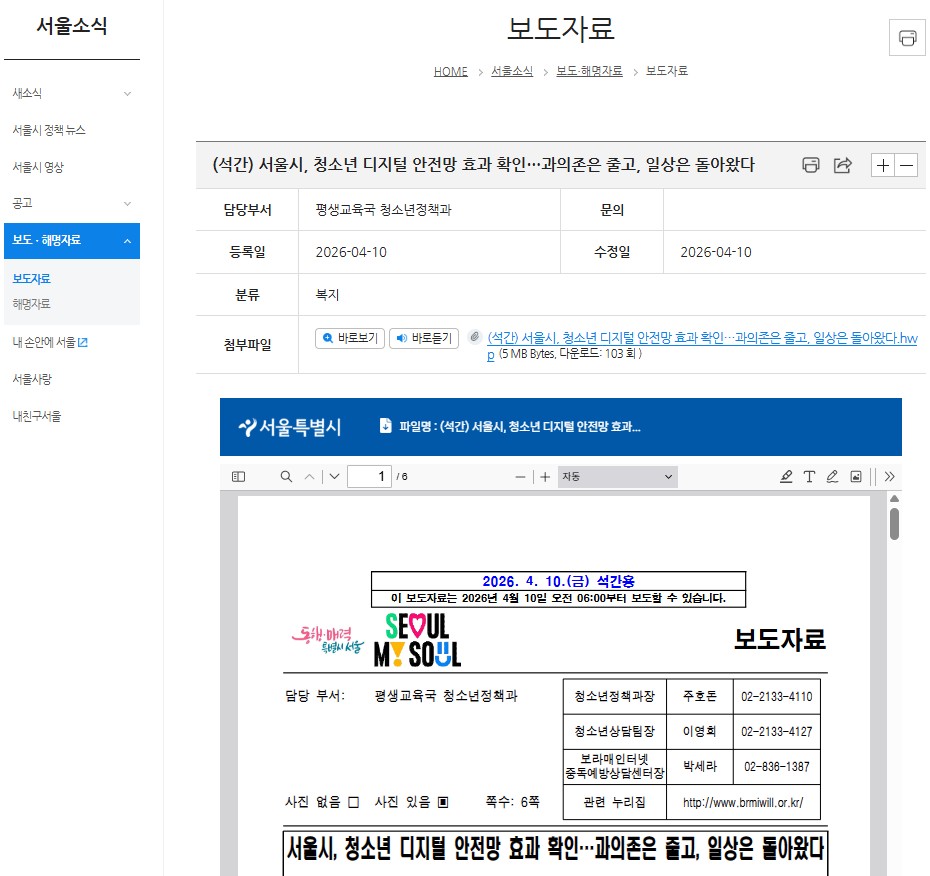
Task: Open the 자동 zoom level dropdown
Action: point(617,477)
